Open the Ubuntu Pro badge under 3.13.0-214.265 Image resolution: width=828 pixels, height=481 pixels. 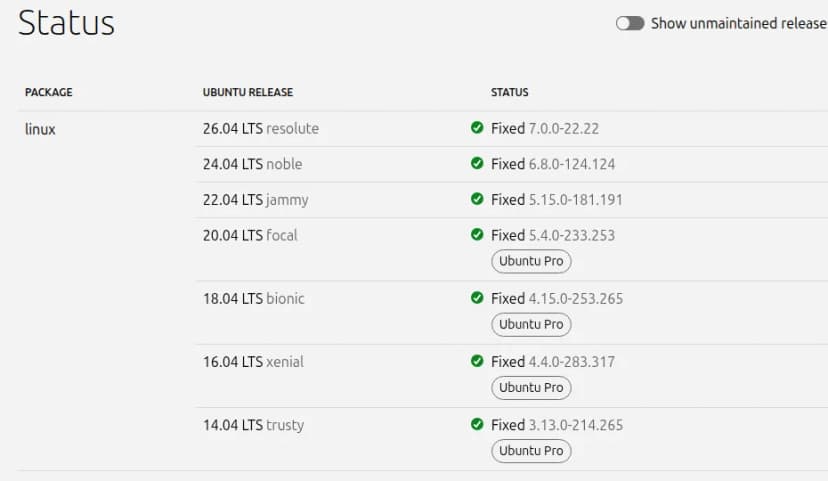pos(531,451)
